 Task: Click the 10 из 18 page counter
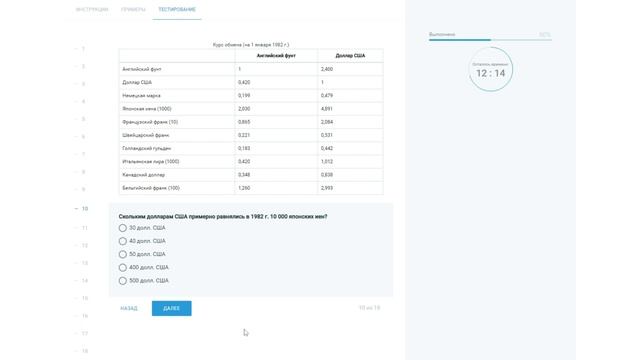pyautogui.click(x=369, y=308)
